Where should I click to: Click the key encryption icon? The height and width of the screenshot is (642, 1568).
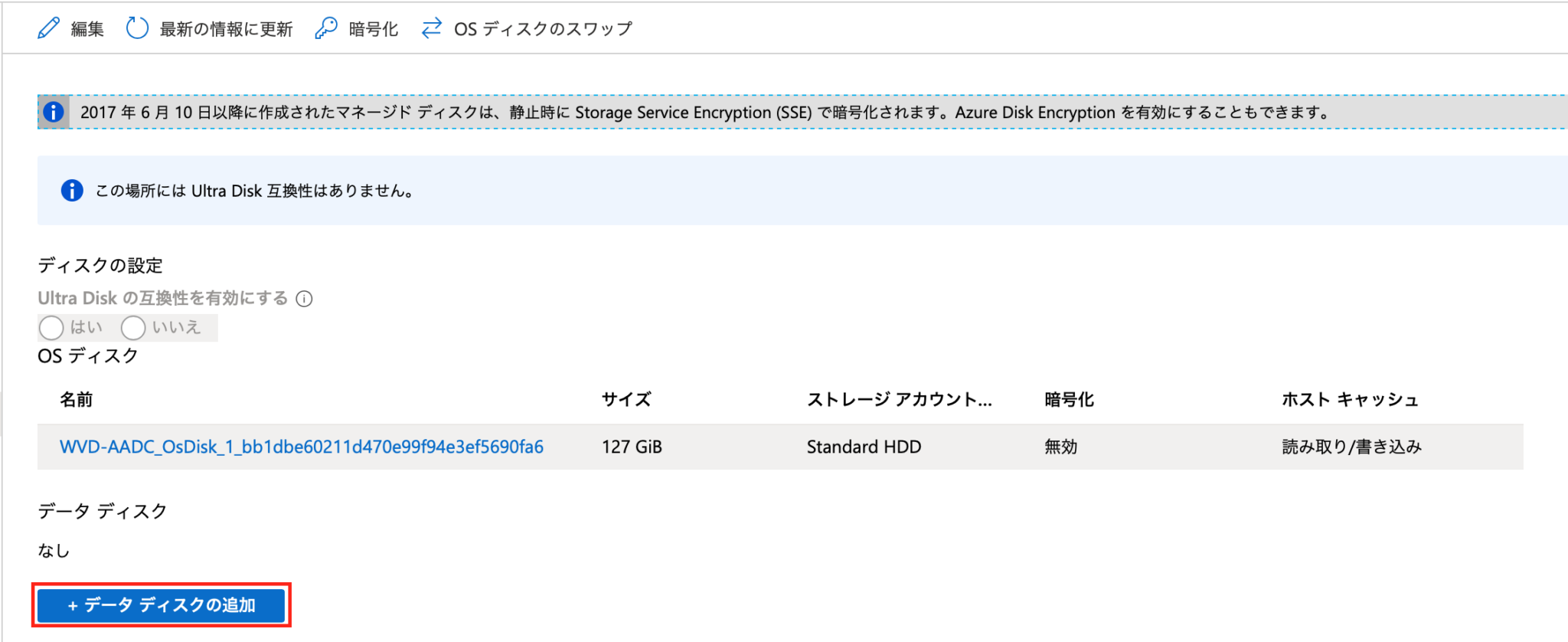pos(326,28)
